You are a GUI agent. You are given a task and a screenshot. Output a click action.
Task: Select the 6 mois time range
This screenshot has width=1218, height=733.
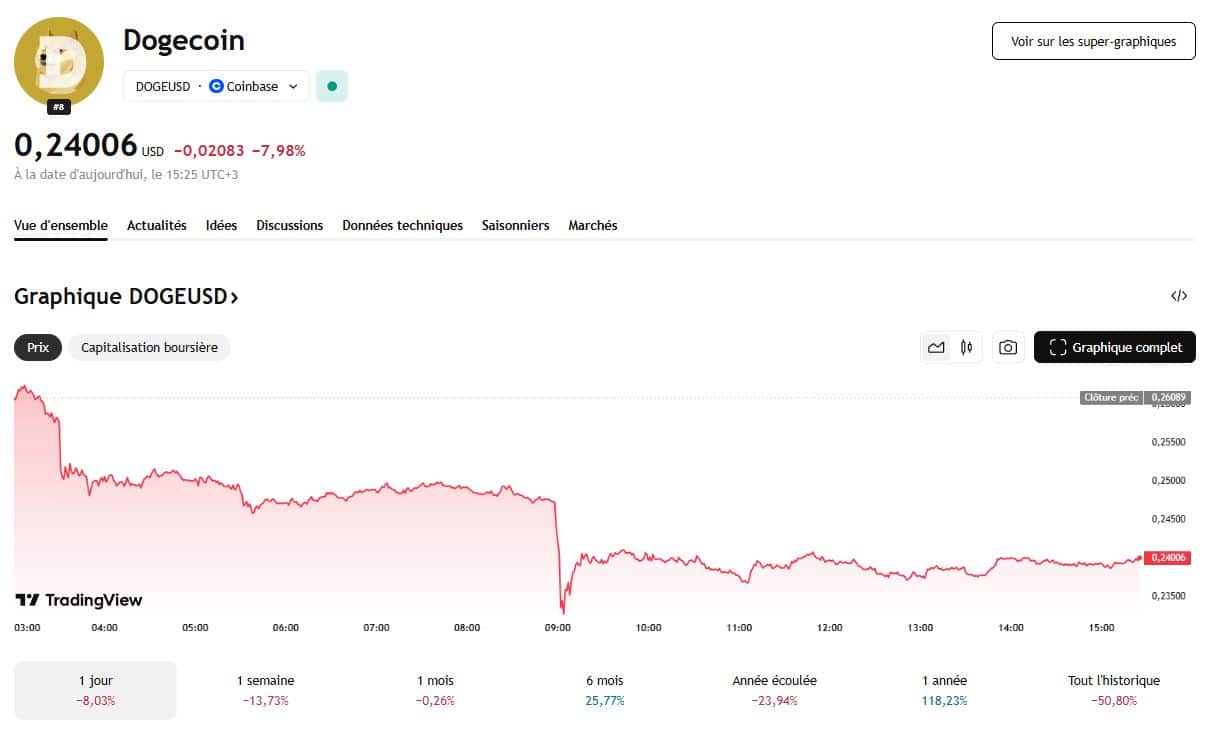(605, 690)
